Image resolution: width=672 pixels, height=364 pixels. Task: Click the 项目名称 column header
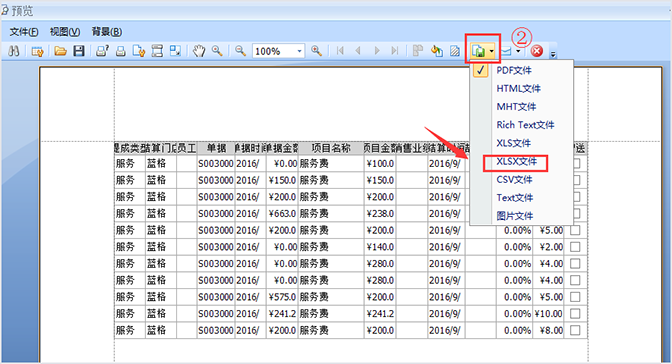pyautogui.click(x=331, y=148)
